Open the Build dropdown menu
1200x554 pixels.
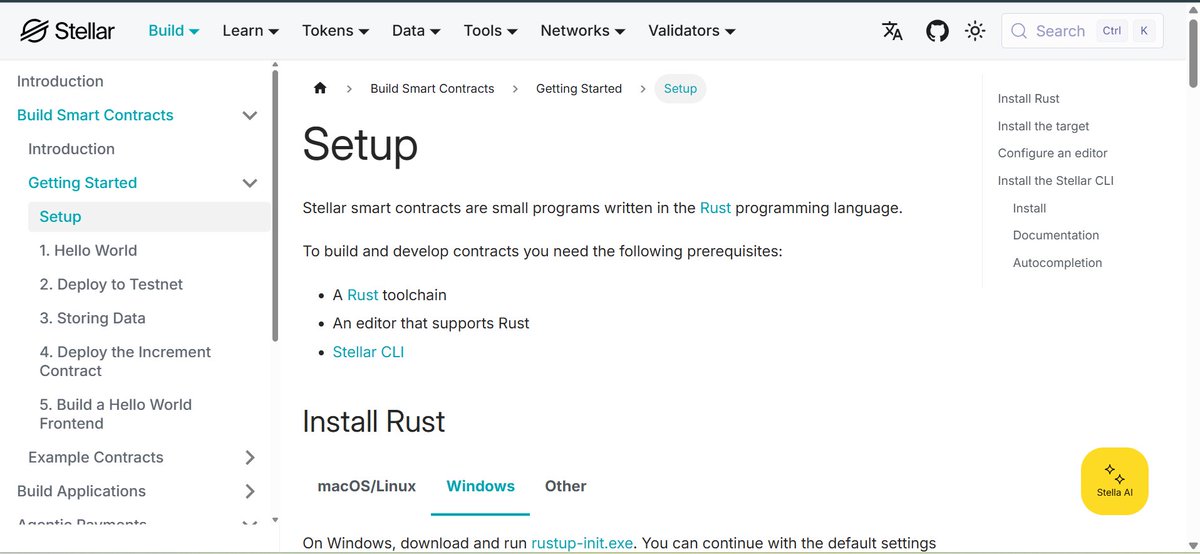174,31
